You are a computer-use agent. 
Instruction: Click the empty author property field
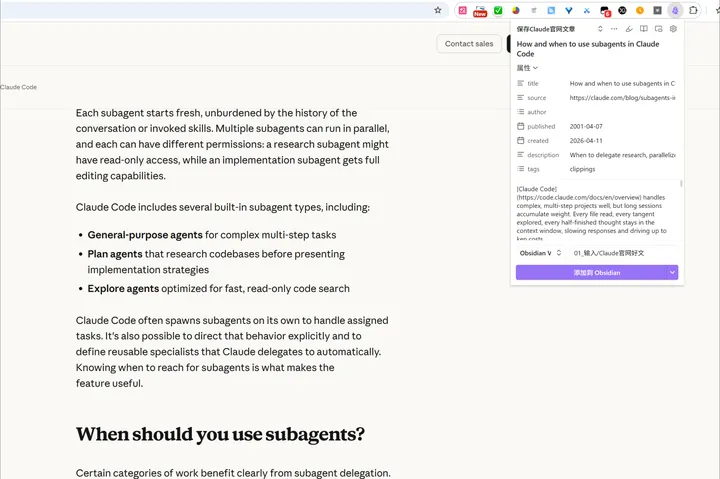click(622, 112)
